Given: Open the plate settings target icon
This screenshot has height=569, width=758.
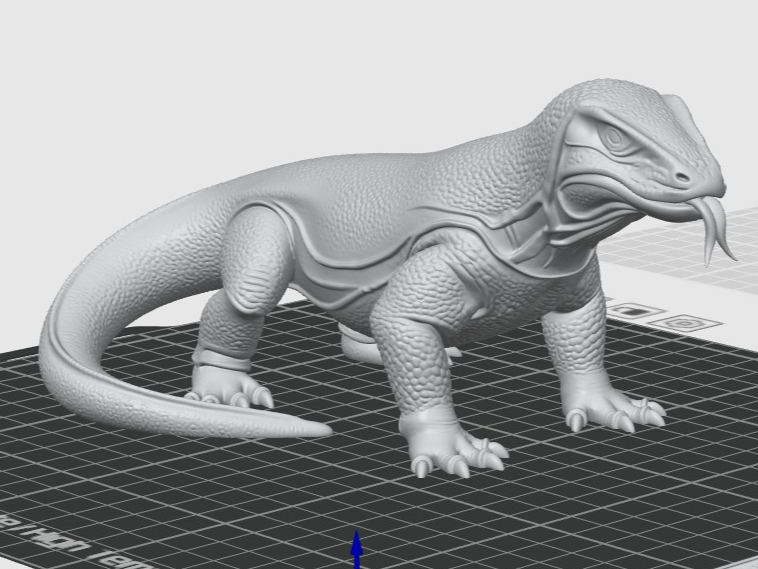Looking at the screenshot, I should 685,322.
